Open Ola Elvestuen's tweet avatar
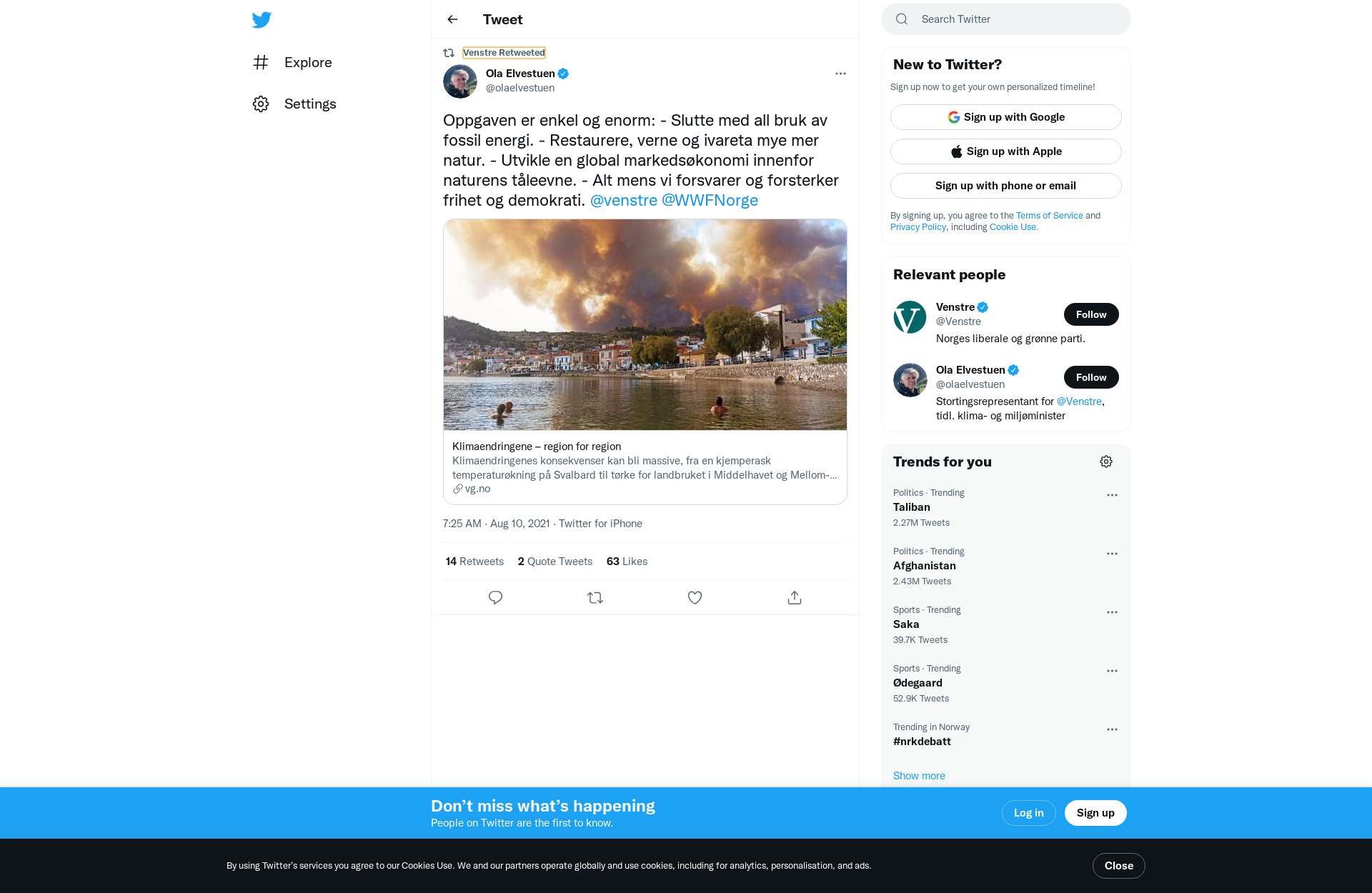1372x893 pixels. [460, 81]
